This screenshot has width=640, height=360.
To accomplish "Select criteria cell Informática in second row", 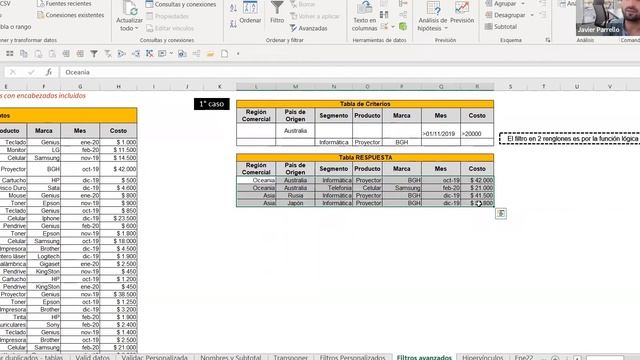I will [x=334, y=142].
